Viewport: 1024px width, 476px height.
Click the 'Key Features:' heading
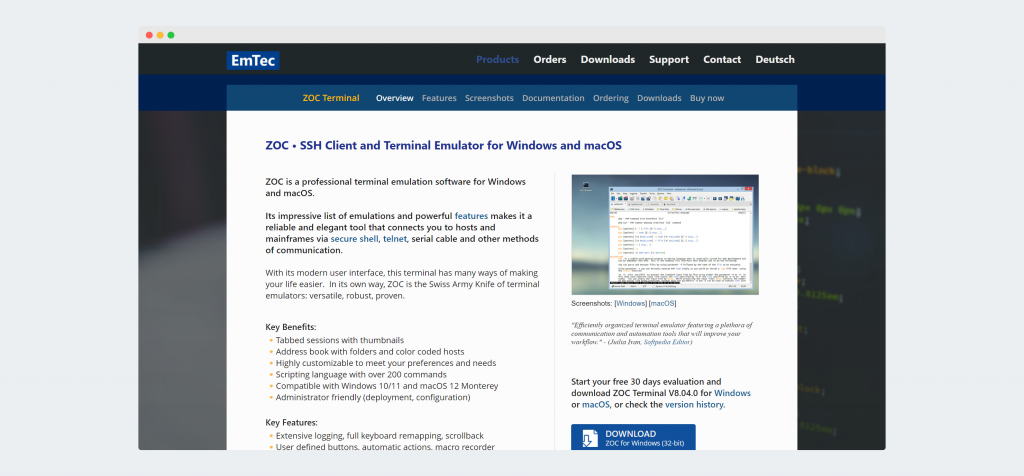(x=291, y=422)
